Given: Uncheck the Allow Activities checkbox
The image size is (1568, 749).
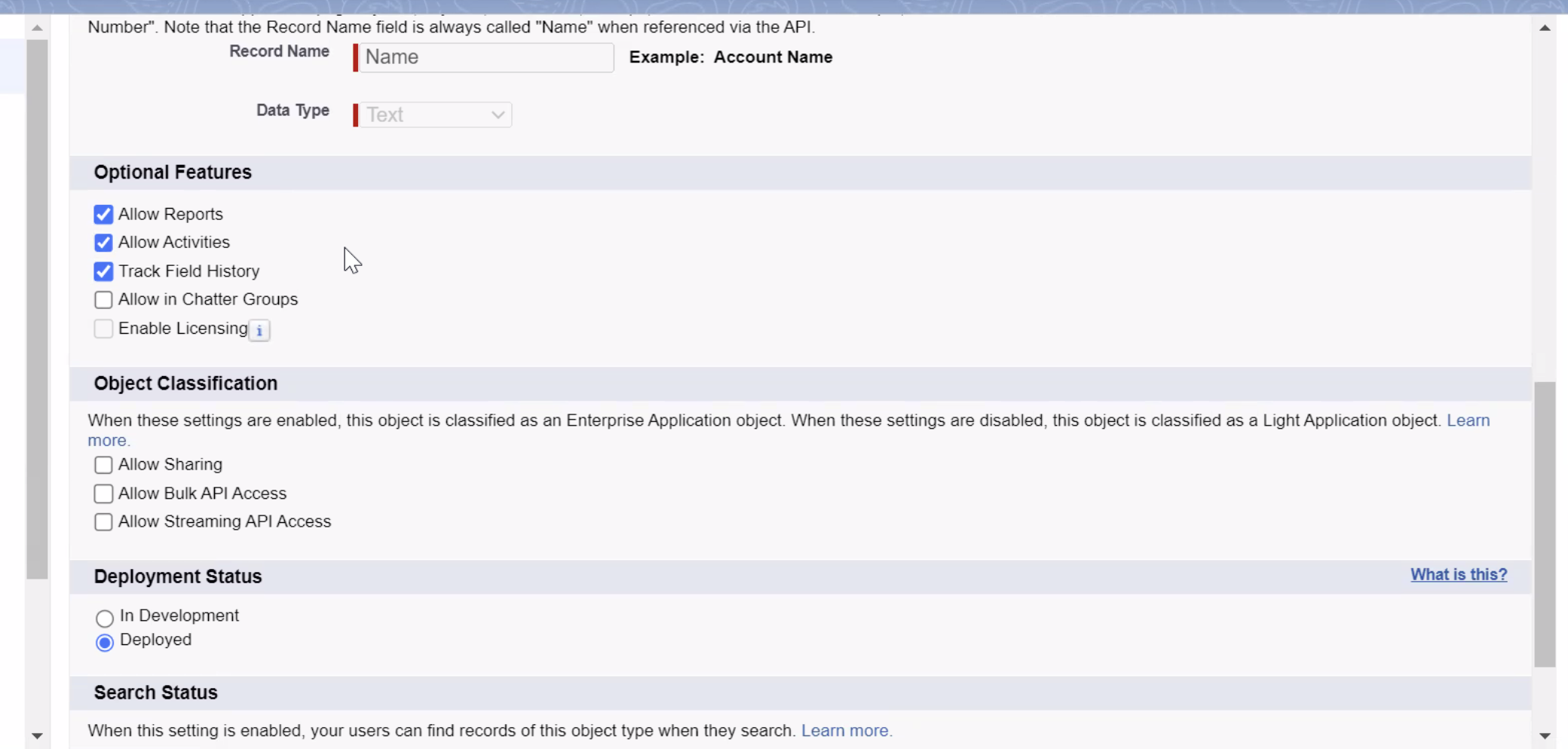Looking at the screenshot, I should pos(103,243).
